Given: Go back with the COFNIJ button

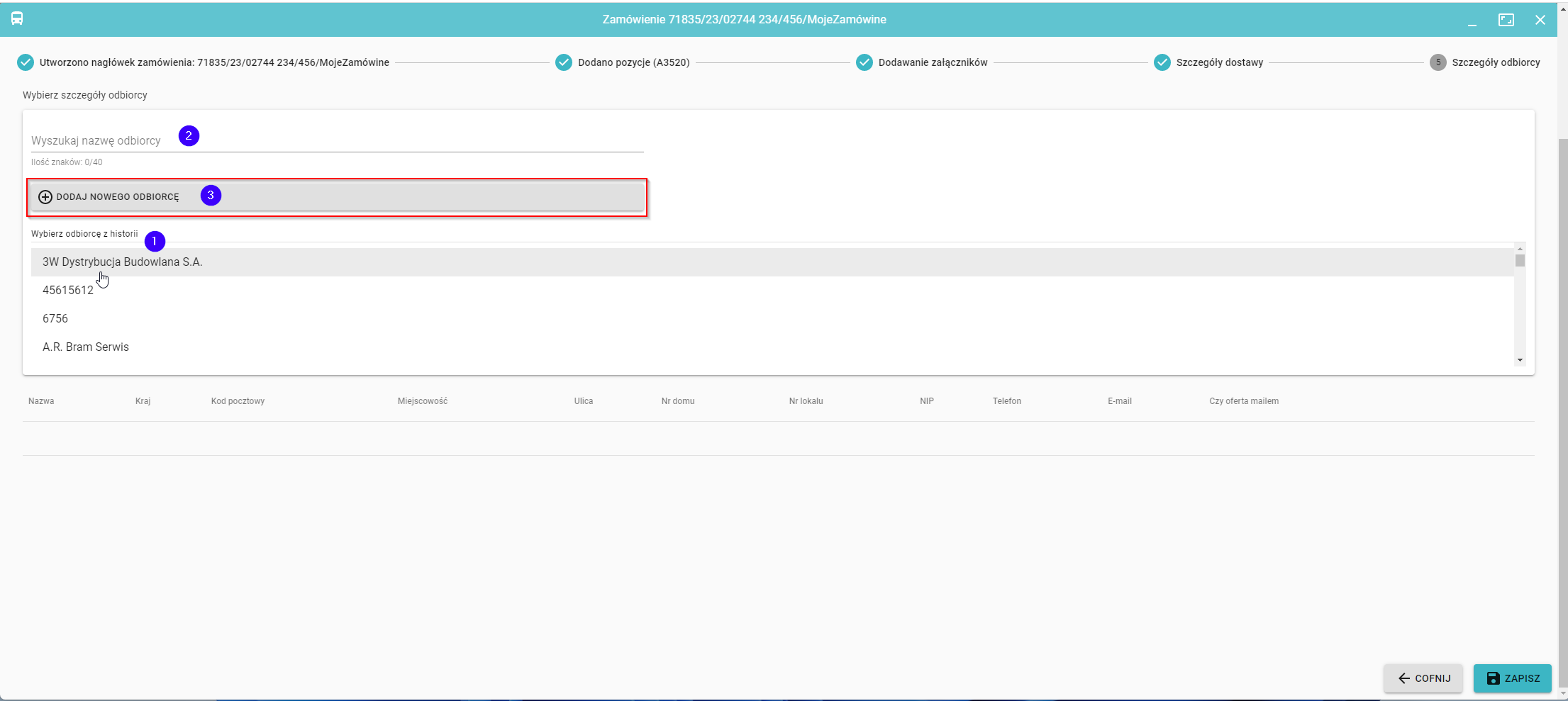Looking at the screenshot, I should (x=1423, y=678).
